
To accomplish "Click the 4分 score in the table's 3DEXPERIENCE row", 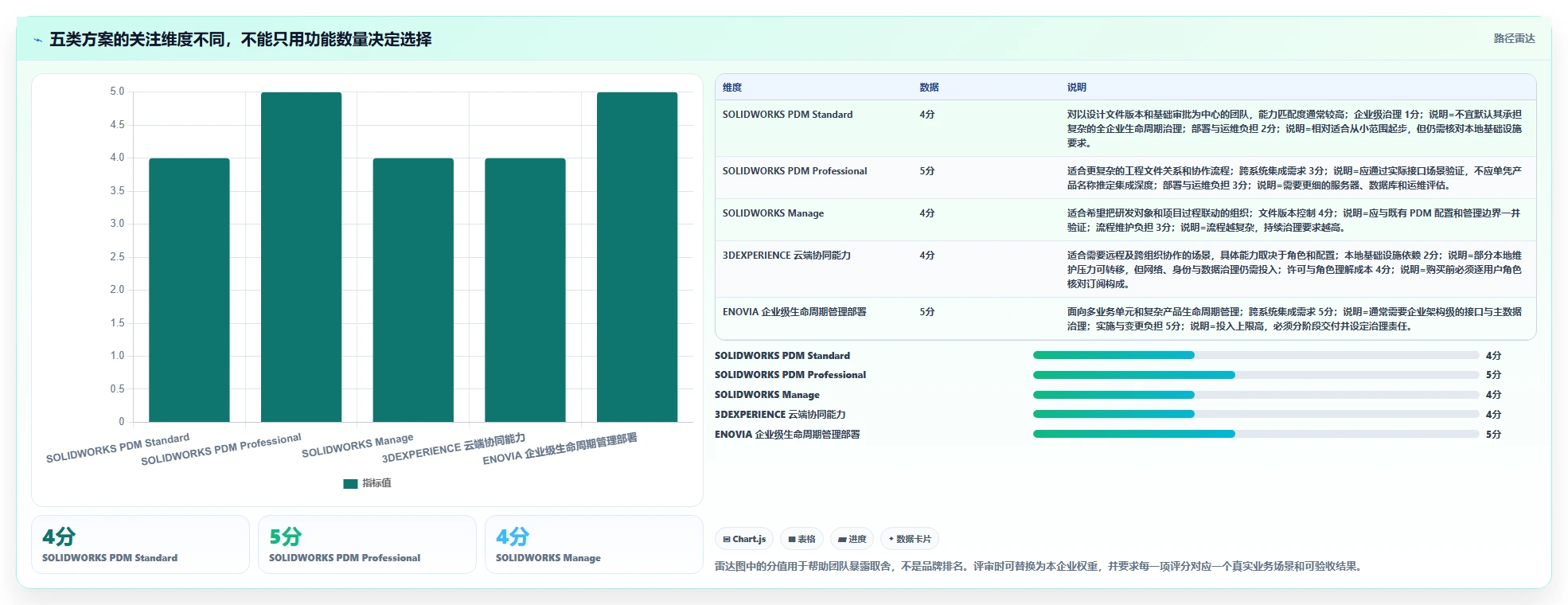I will point(927,256).
